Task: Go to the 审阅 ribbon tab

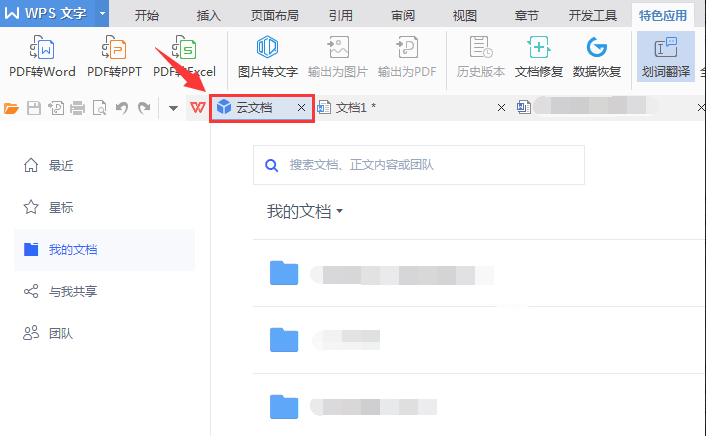Action: [403, 15]
